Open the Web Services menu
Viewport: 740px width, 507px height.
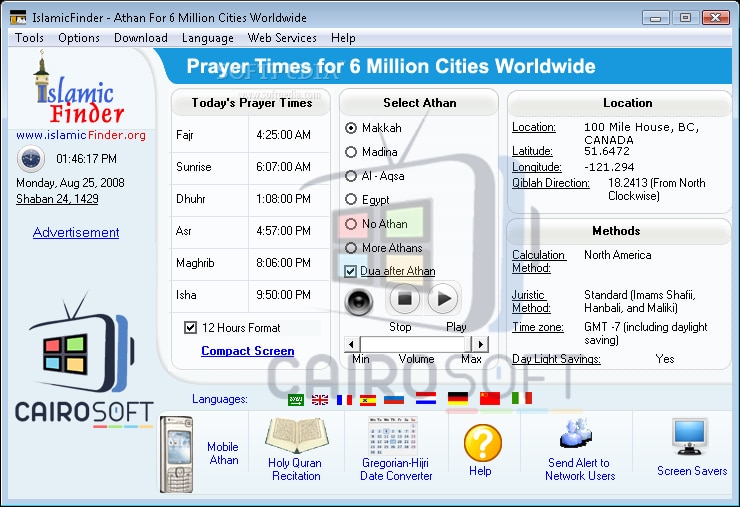282,38
